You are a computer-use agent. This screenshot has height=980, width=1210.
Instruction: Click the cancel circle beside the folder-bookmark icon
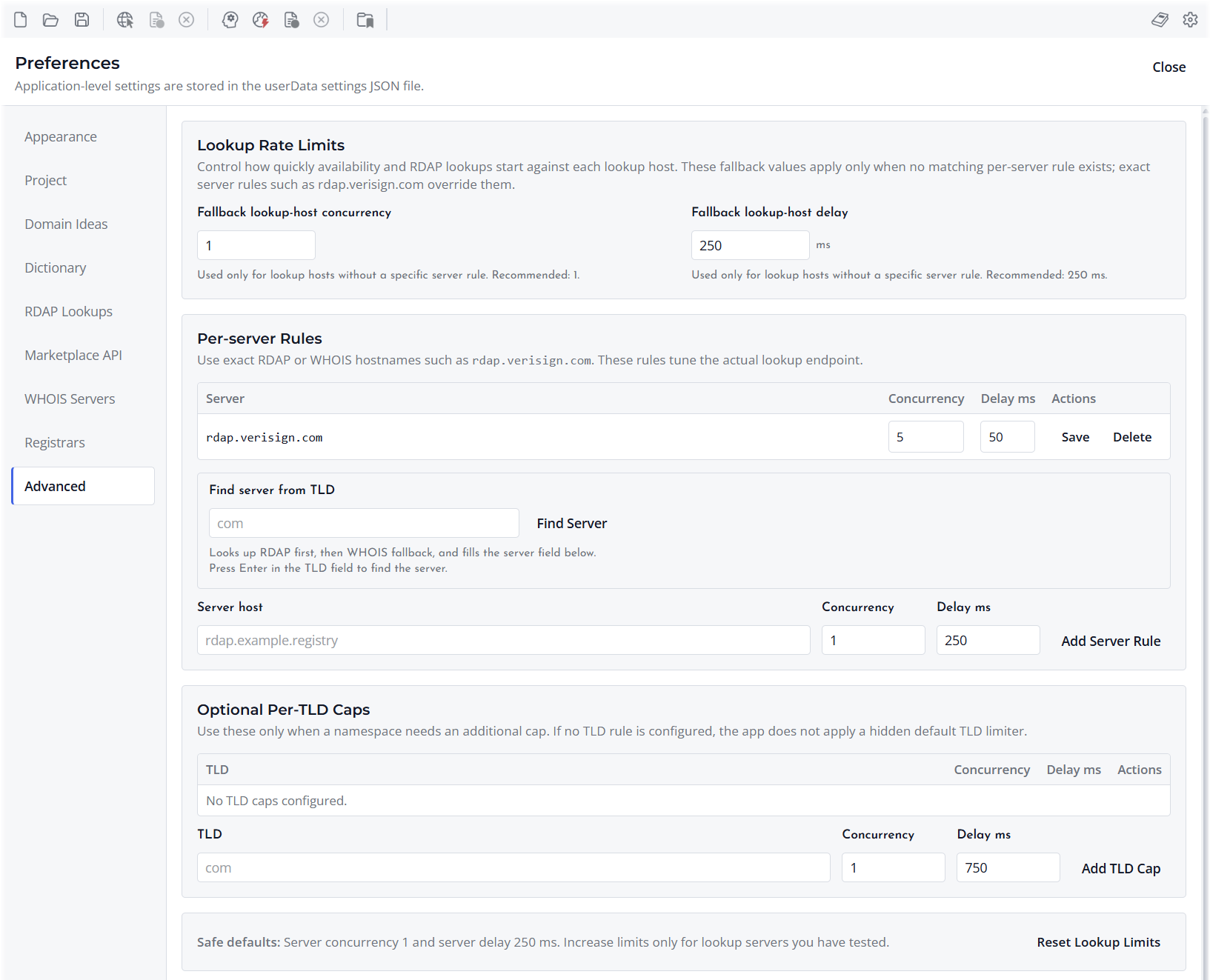[x=321, y=20]
